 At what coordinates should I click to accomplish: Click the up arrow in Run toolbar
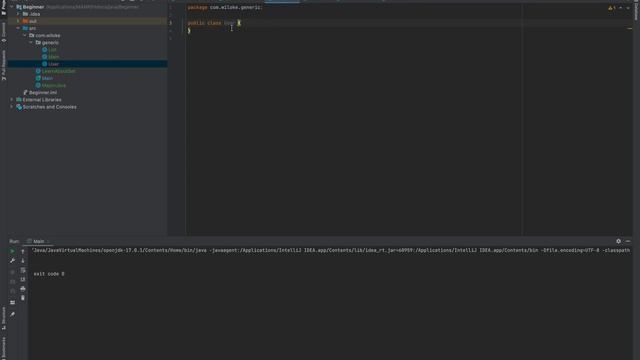pos(23,251)
